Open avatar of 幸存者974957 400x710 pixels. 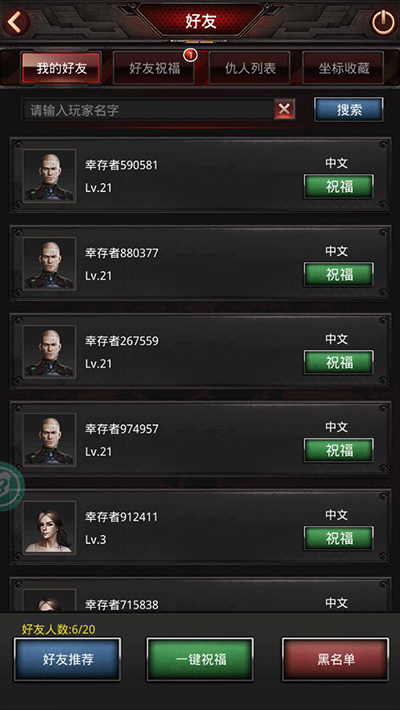[49, 440]
